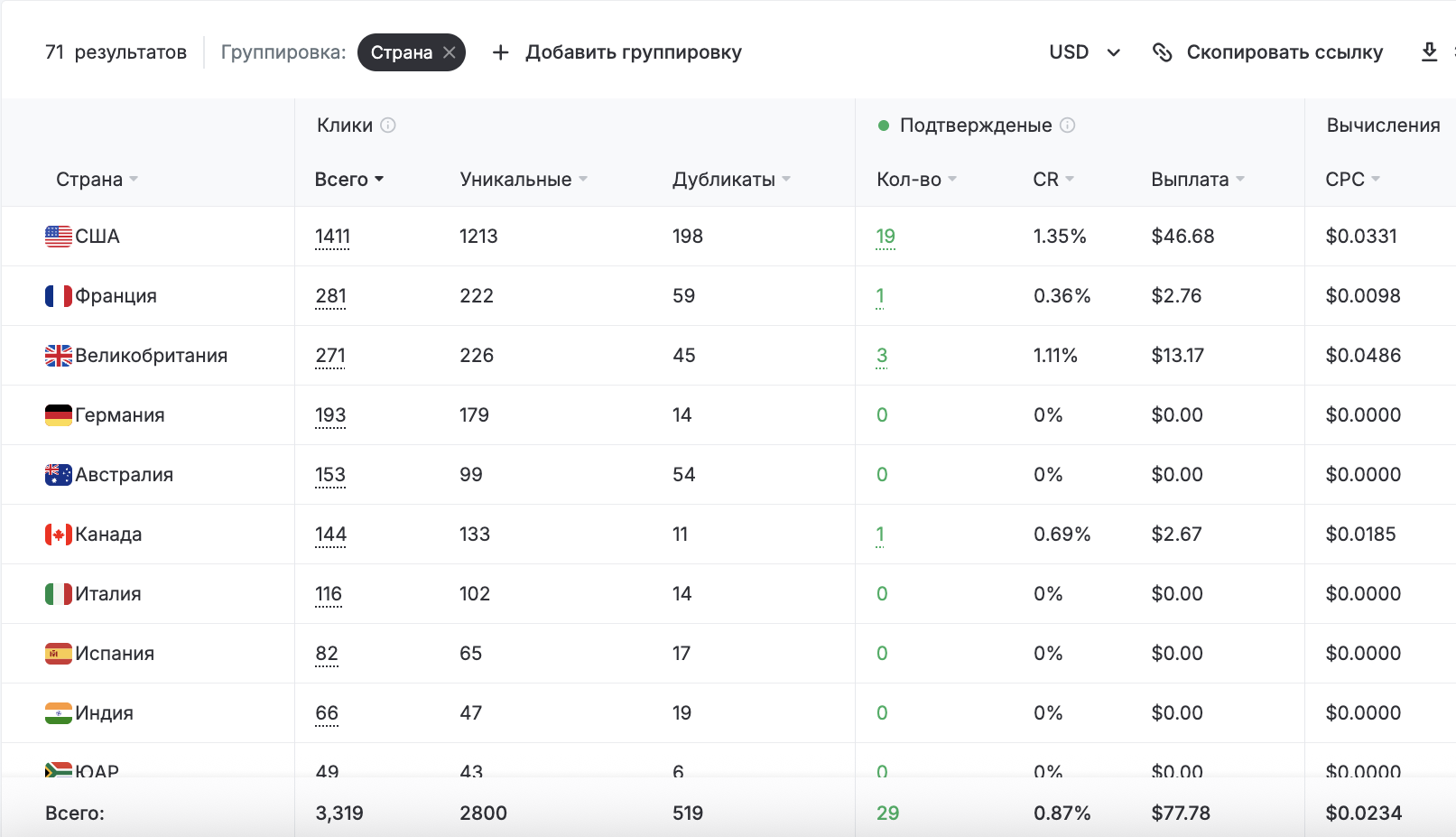1456x837 pixels.
Task: Open the 19 confirmed conversions link
Action: (x=886, y=237)
